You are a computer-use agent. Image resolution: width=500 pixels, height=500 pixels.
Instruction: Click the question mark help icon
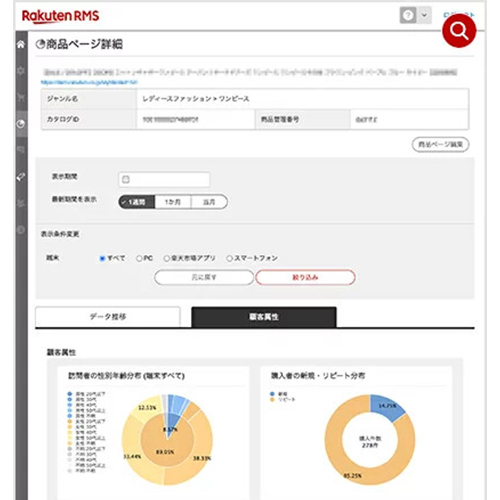point(408,15)
